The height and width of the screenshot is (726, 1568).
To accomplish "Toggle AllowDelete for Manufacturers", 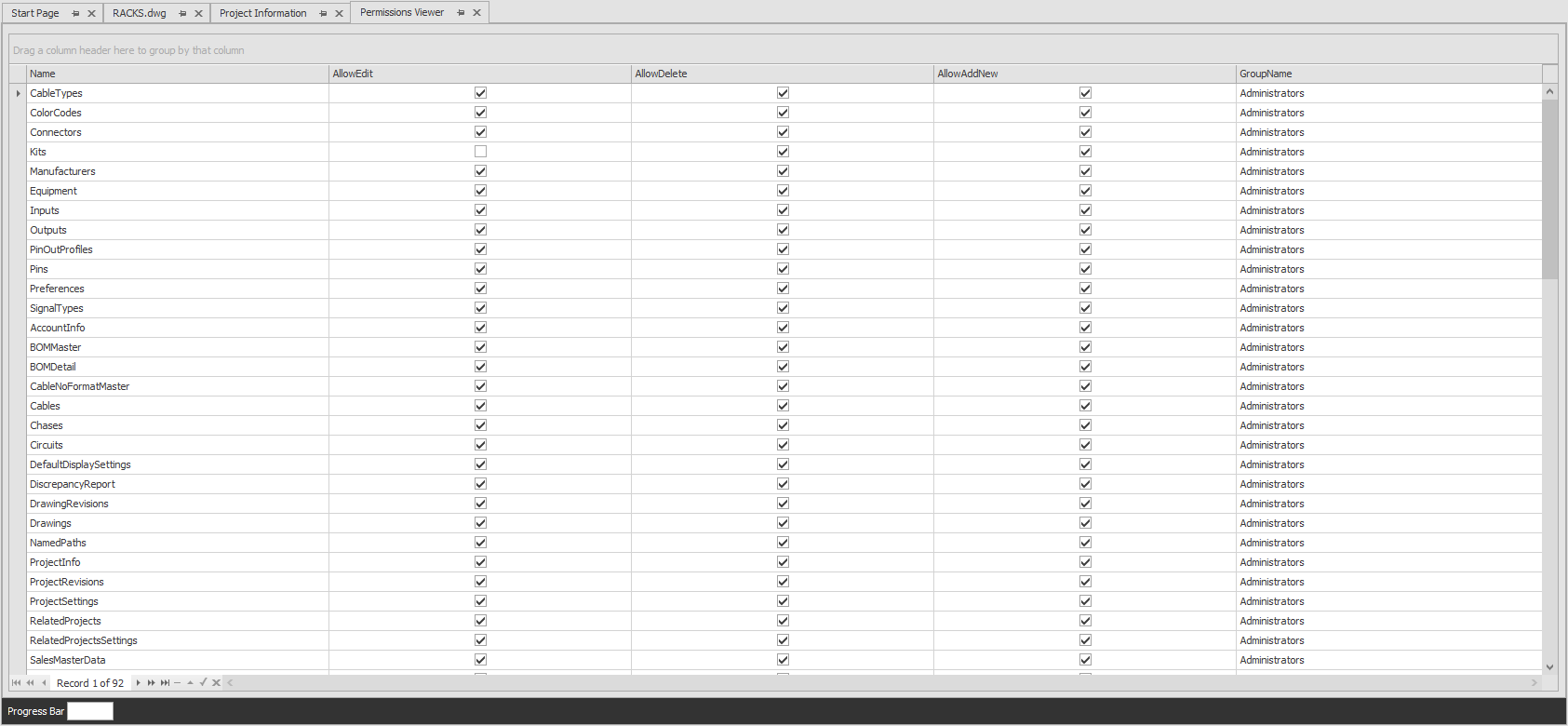I will pyautogui.click(x=783, y=171).
